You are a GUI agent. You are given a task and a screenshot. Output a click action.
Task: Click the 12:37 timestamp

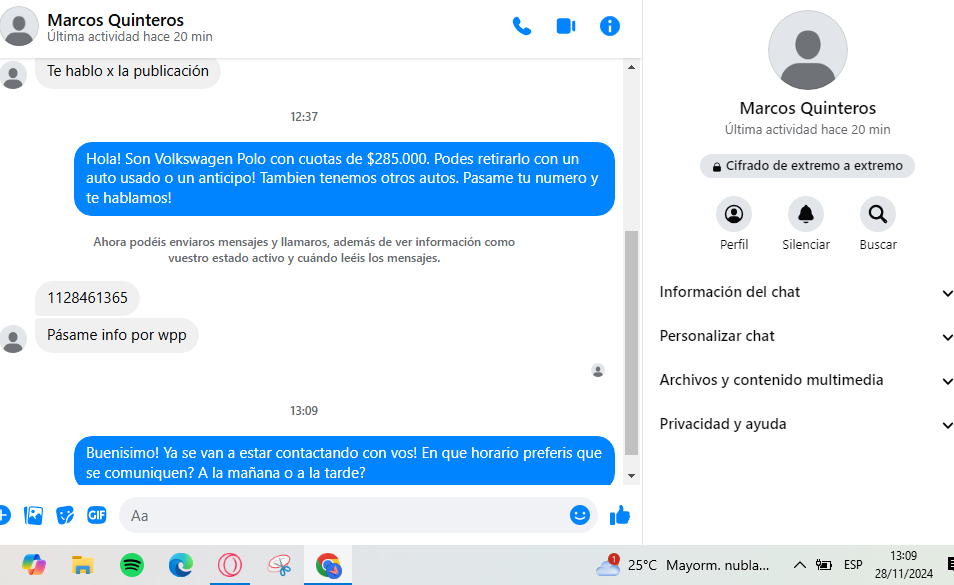coord(304,116)
